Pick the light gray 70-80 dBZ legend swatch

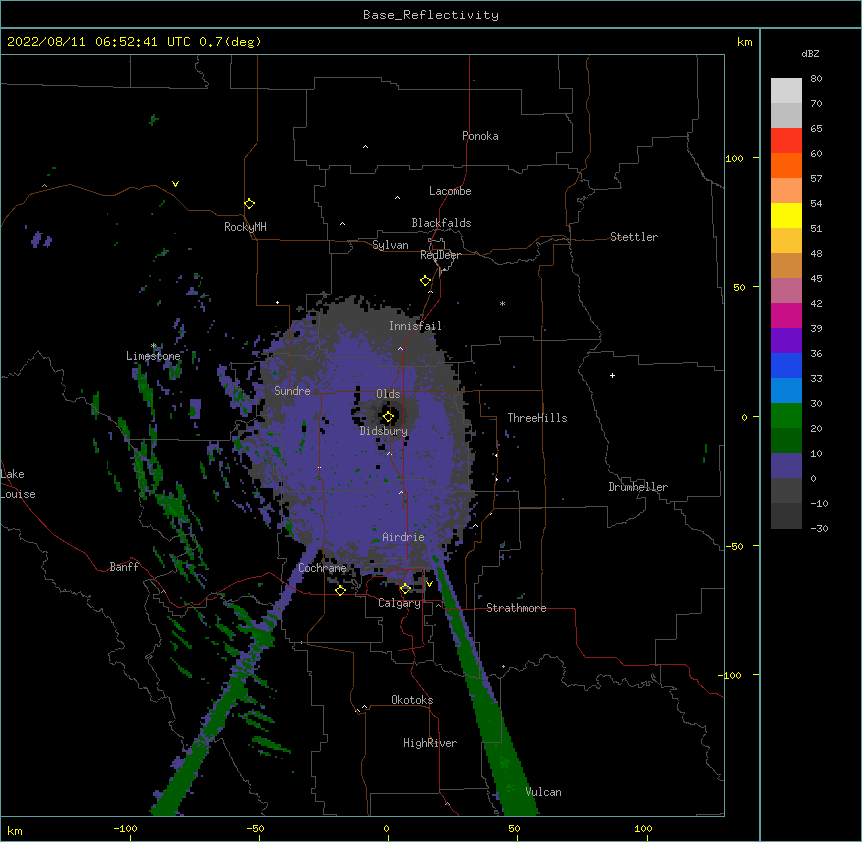(786, 91)
